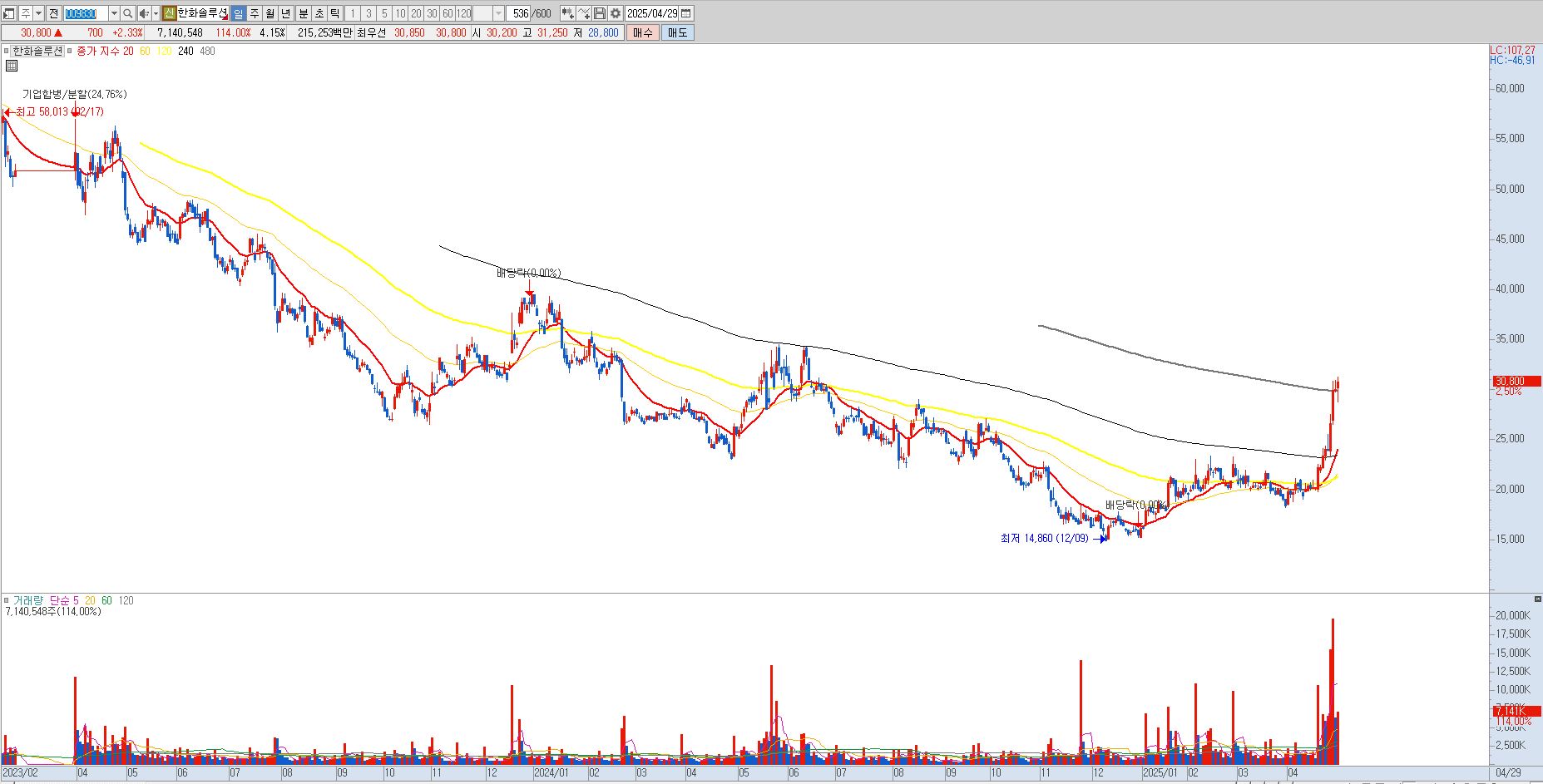Image resolution: width=1543 pixels, height=784 pixels.
Task: Click the grid table icon below stock name
Action: pos(12,66)
